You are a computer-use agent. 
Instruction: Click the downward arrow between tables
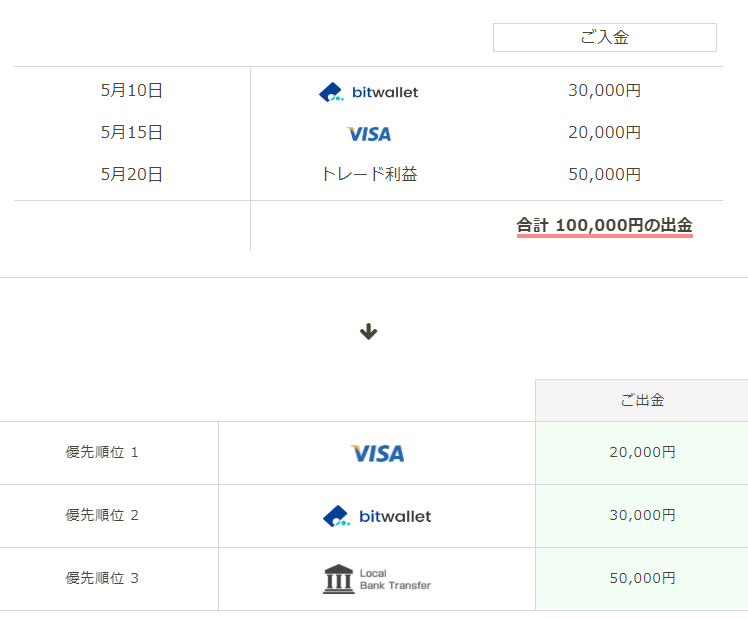368,332
